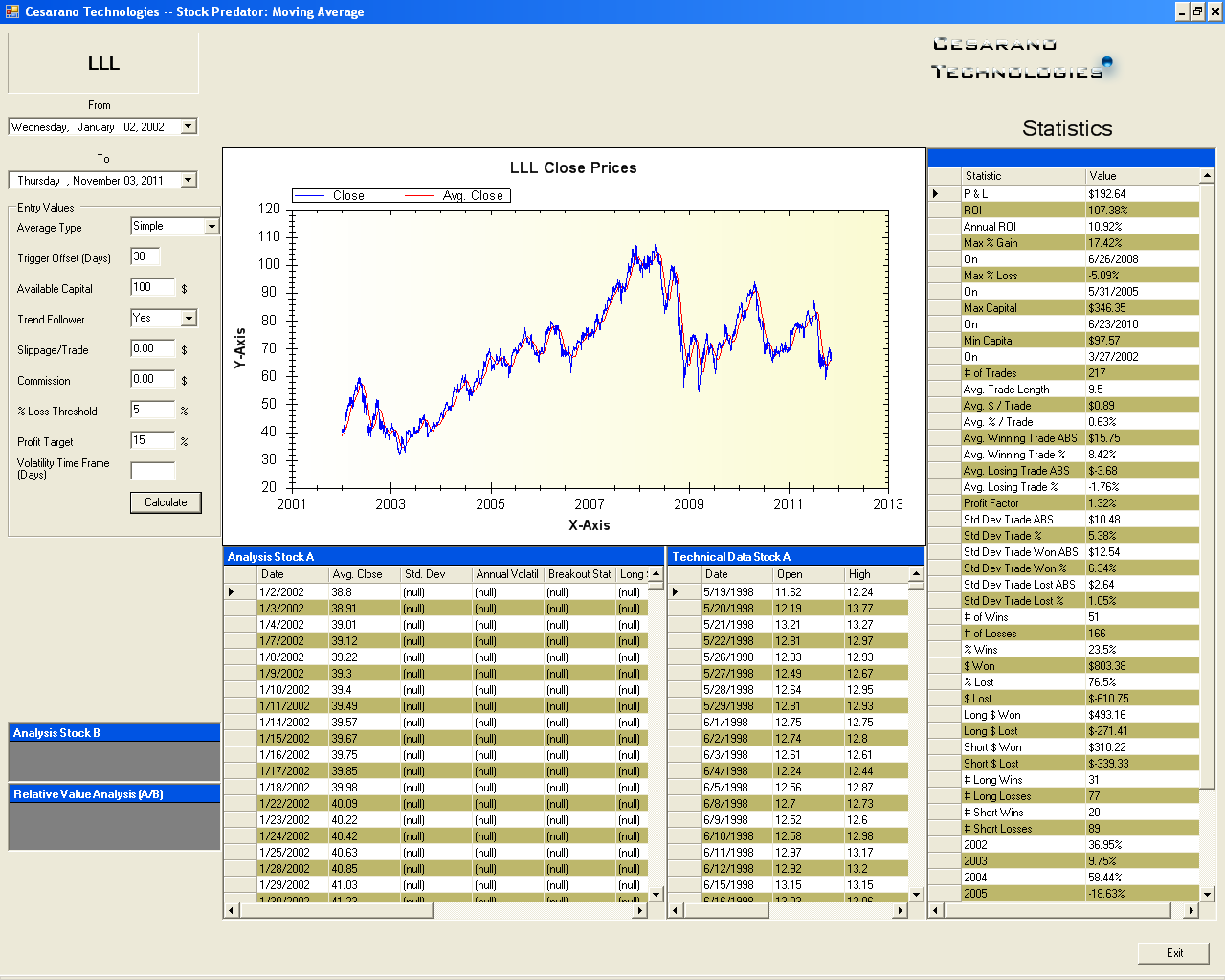
Task: Sort Technical Data by High column
Action: coord(876,574)
